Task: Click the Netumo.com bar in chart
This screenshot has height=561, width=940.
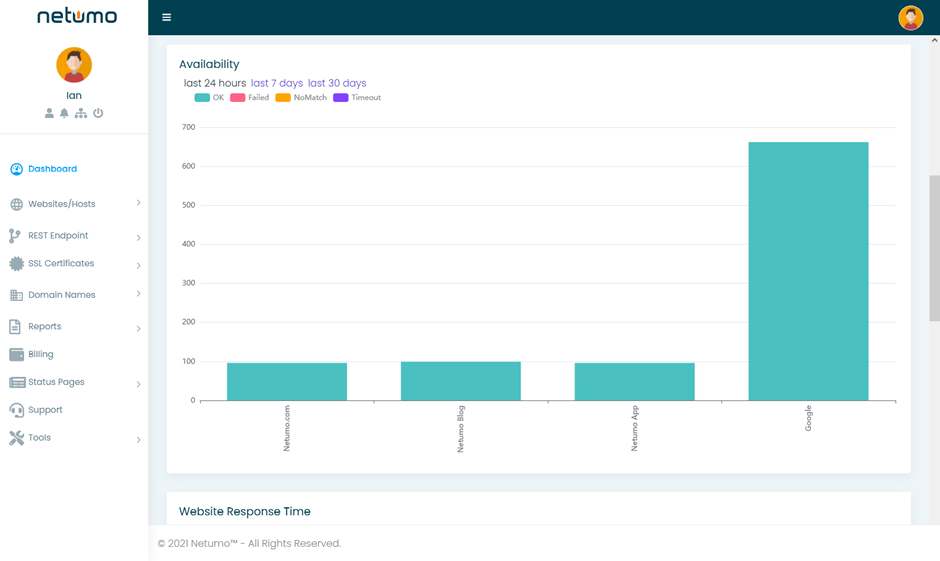Action: [287, 382]
